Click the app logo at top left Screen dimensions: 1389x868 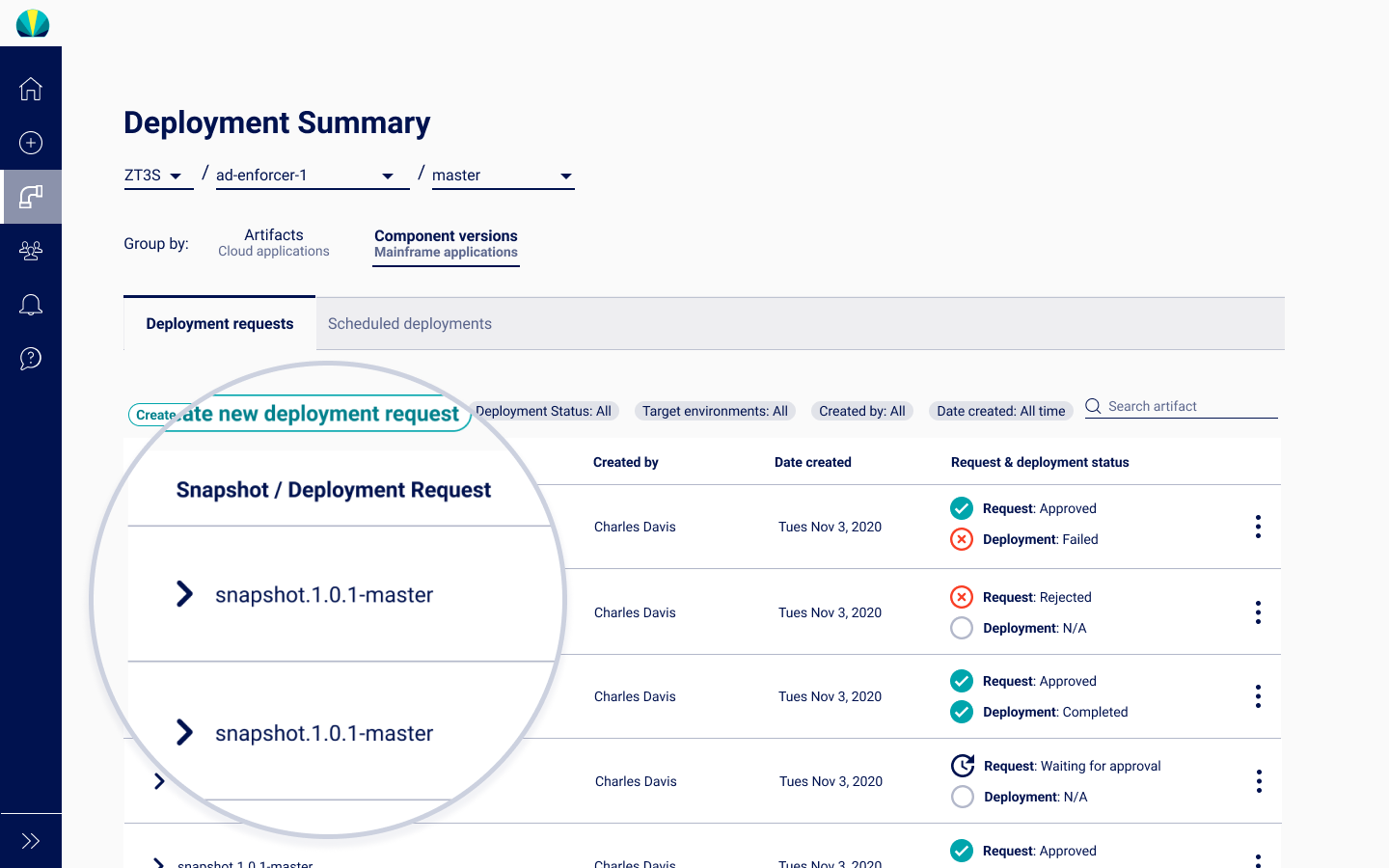click(33, 23)
